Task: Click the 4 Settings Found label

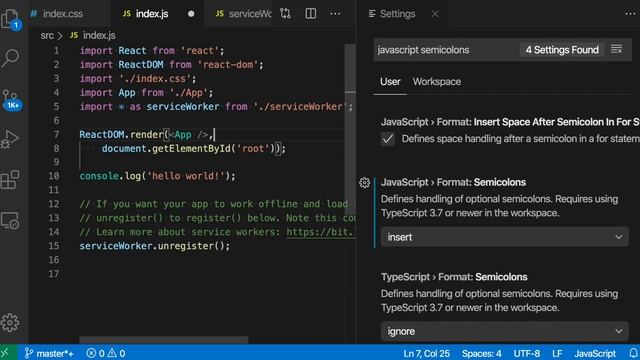Action: coord(562,50)
